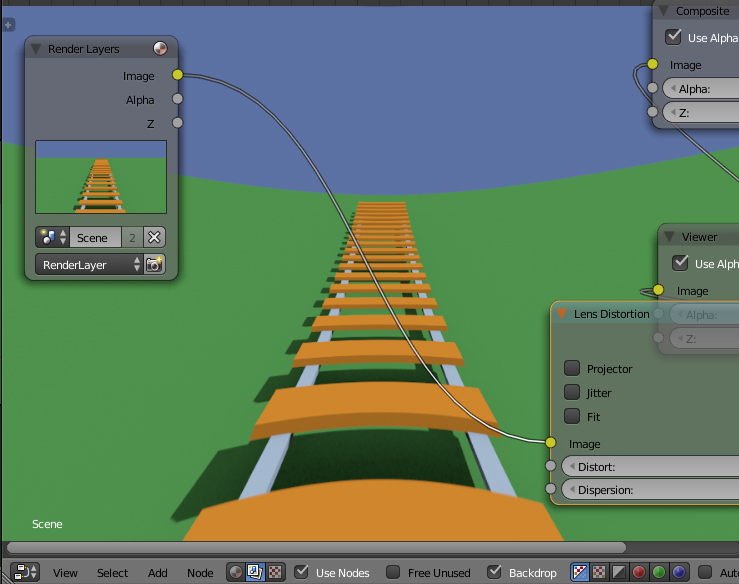Show backdrop color channels only

tap(599, 572)
